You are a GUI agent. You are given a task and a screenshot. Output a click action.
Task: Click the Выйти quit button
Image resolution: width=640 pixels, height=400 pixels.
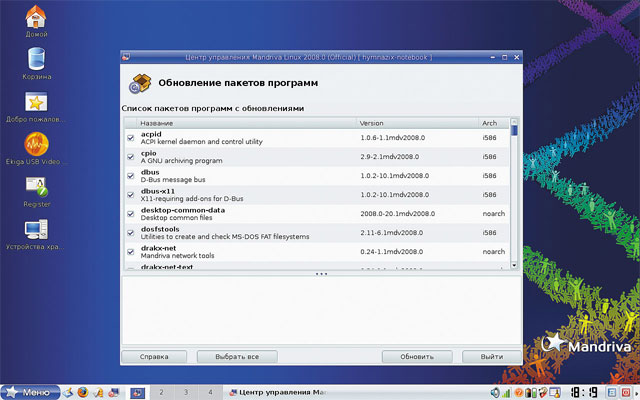coord(492,356)
